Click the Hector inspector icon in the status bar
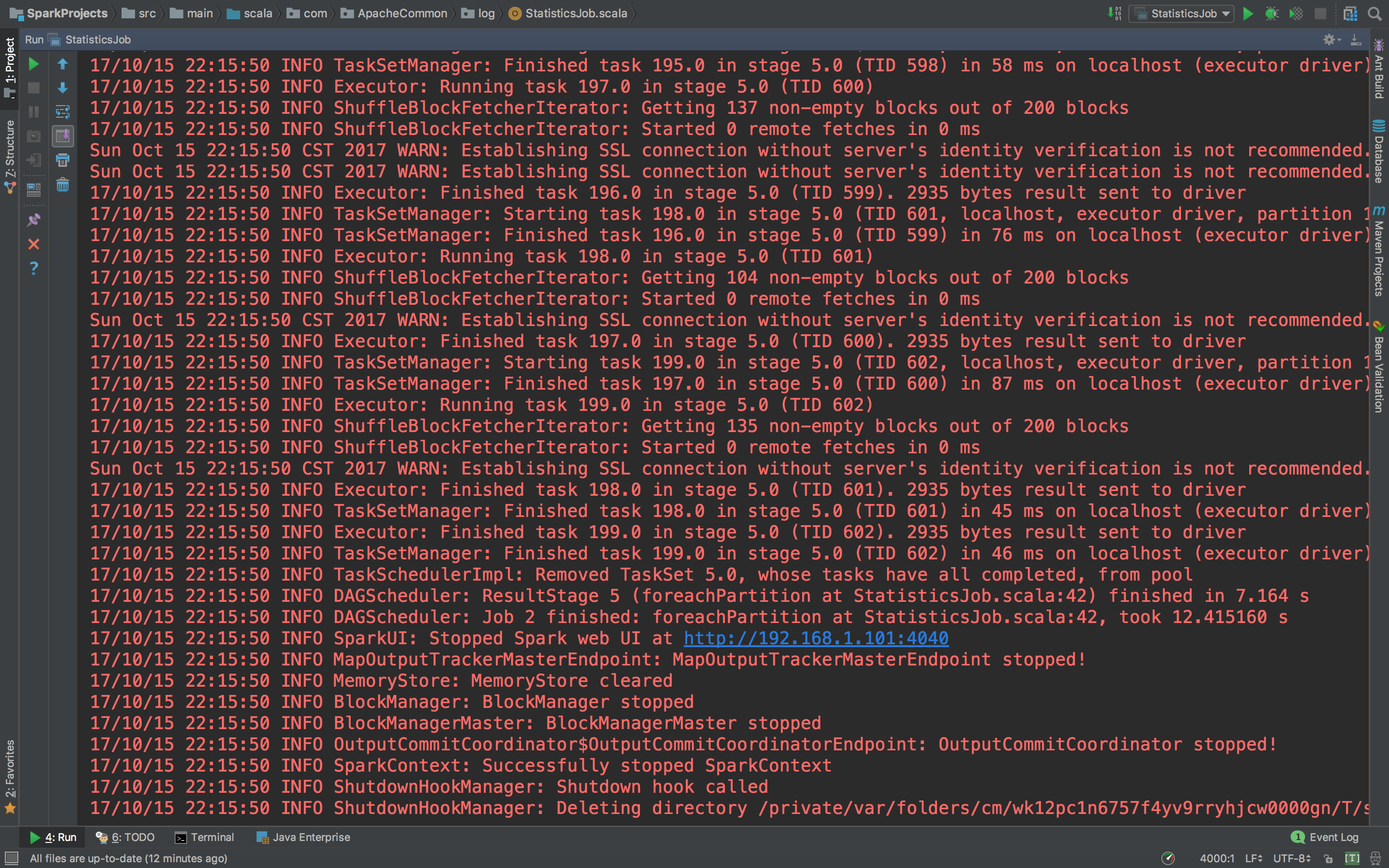This screenshot has height=868, width=1389. [1375, 858]
